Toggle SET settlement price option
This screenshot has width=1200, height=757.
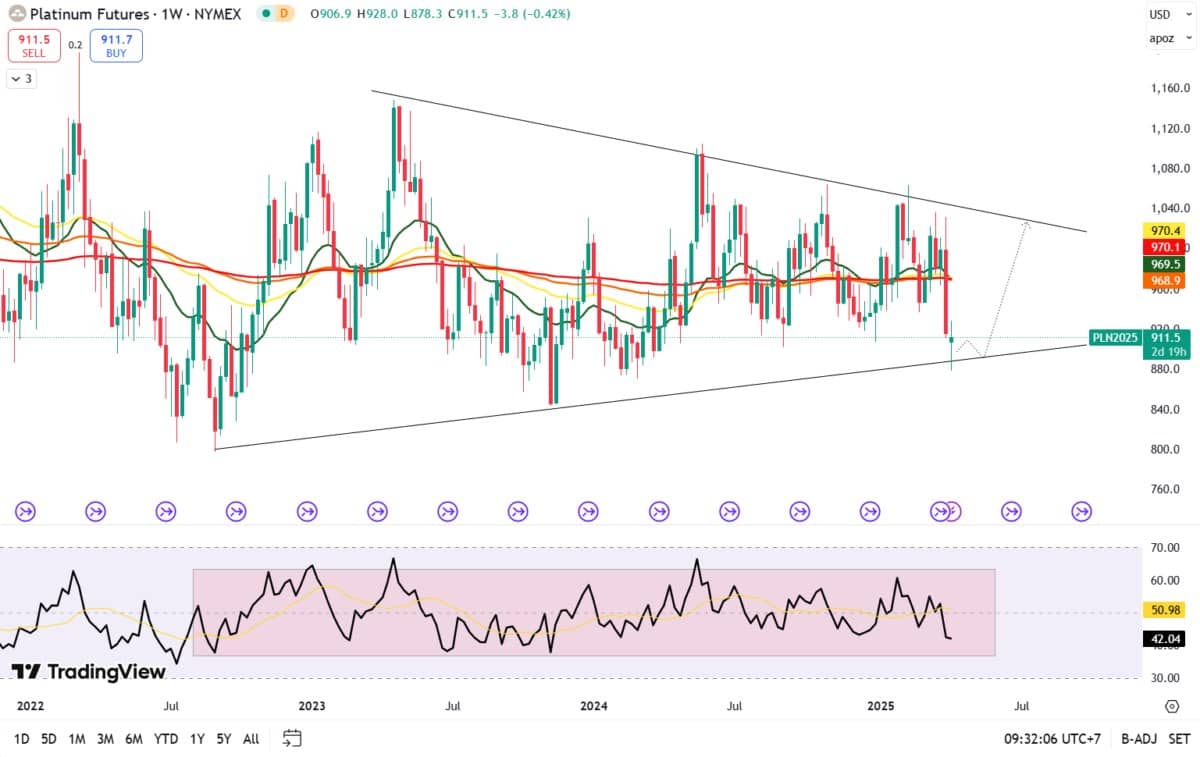pyautogui.click(x=1178, y=739)
